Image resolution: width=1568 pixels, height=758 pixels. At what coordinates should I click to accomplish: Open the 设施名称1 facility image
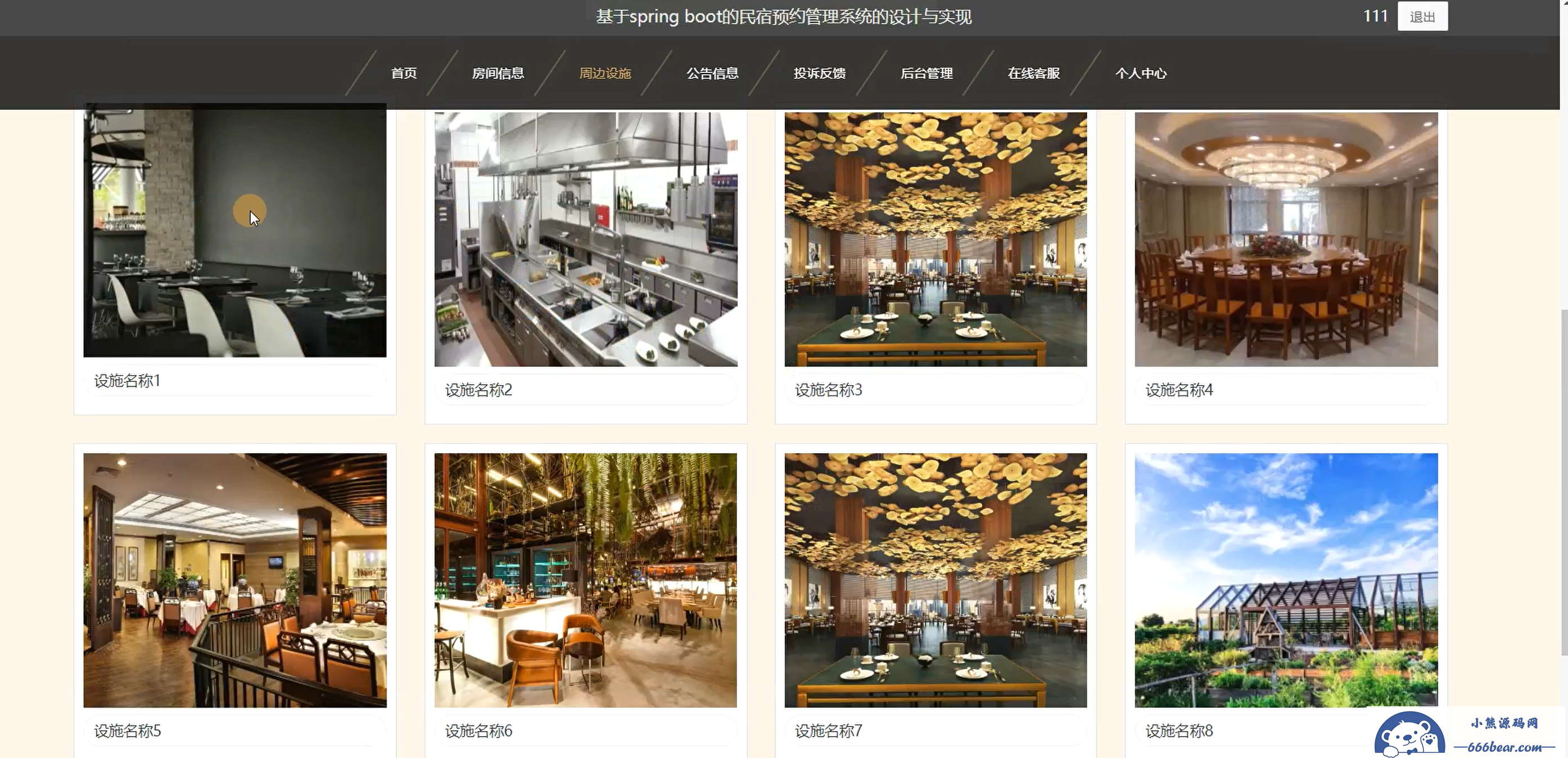click(235, 230)
